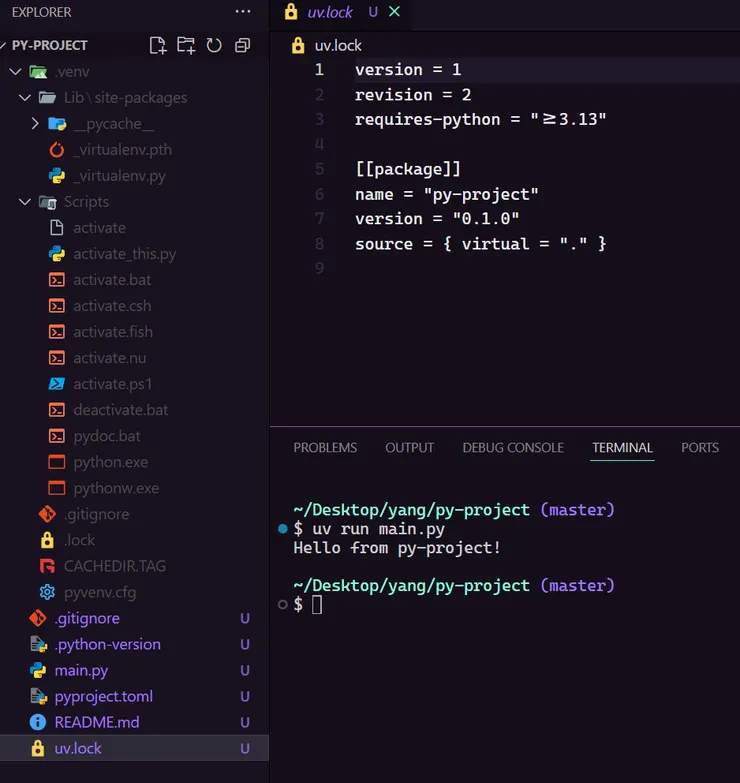Click 'name = "py-project"' line in editor
This screenshot has width=740, height=783.
(x=446, y=194)
